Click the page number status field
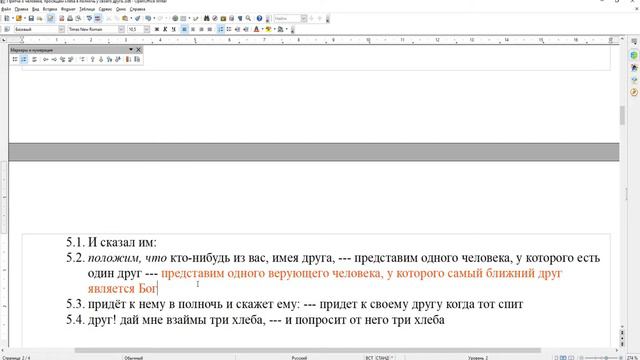 [16, 358]
